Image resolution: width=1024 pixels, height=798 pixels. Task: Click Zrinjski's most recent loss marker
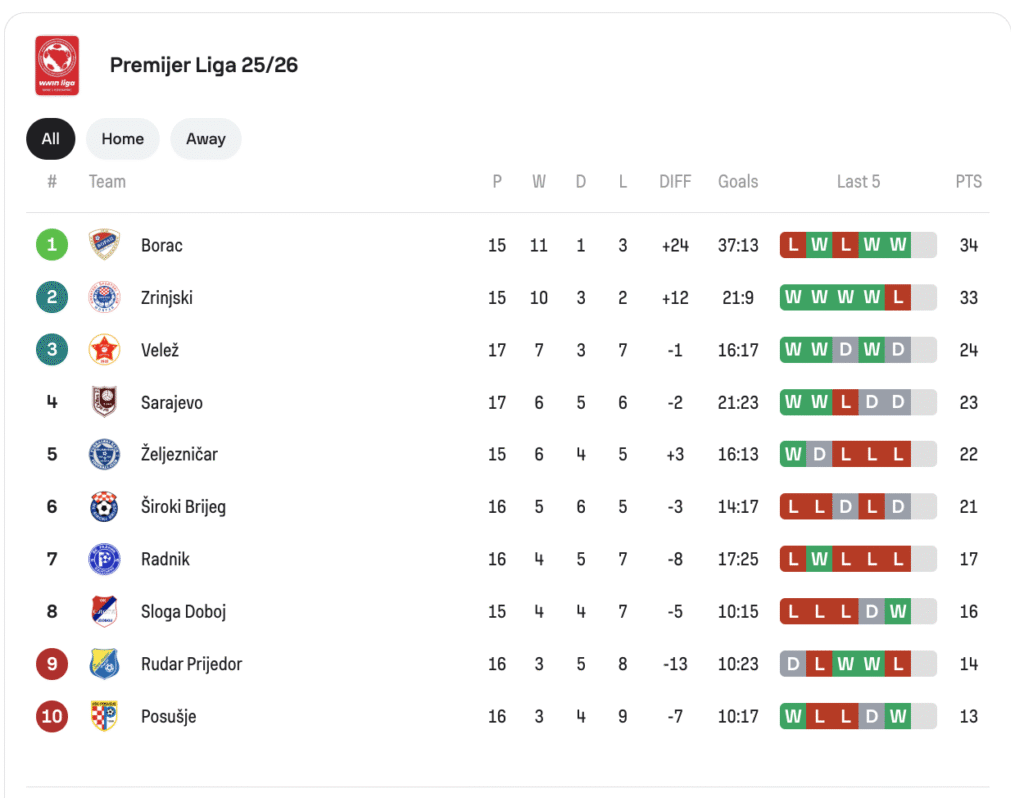[x=898, y=298]
